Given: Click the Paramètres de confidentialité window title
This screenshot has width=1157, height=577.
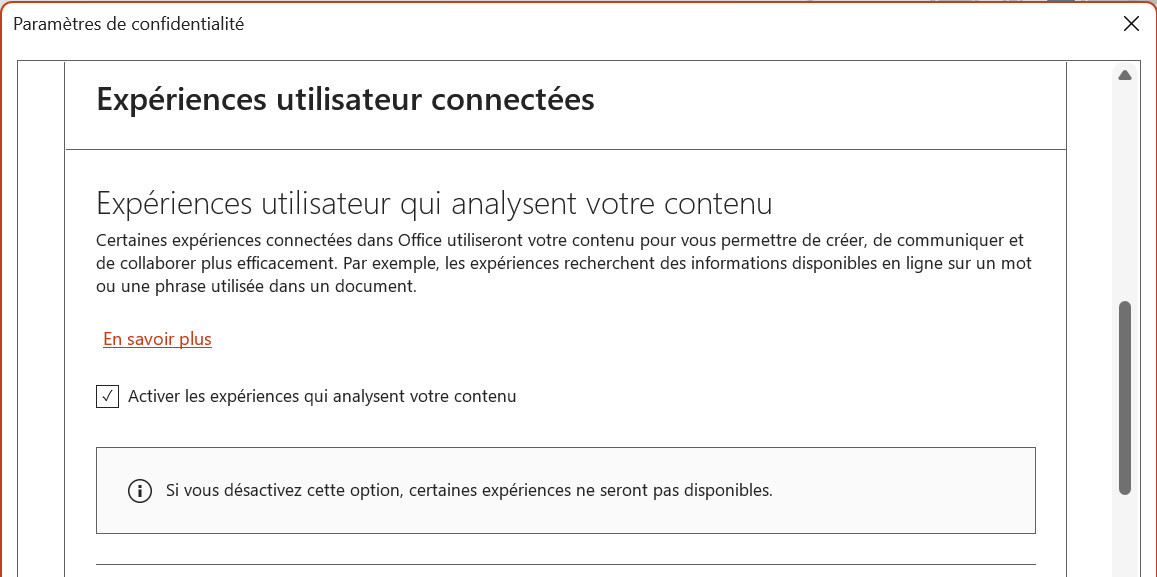Looking at the screenshot, I should click(129, 24).
